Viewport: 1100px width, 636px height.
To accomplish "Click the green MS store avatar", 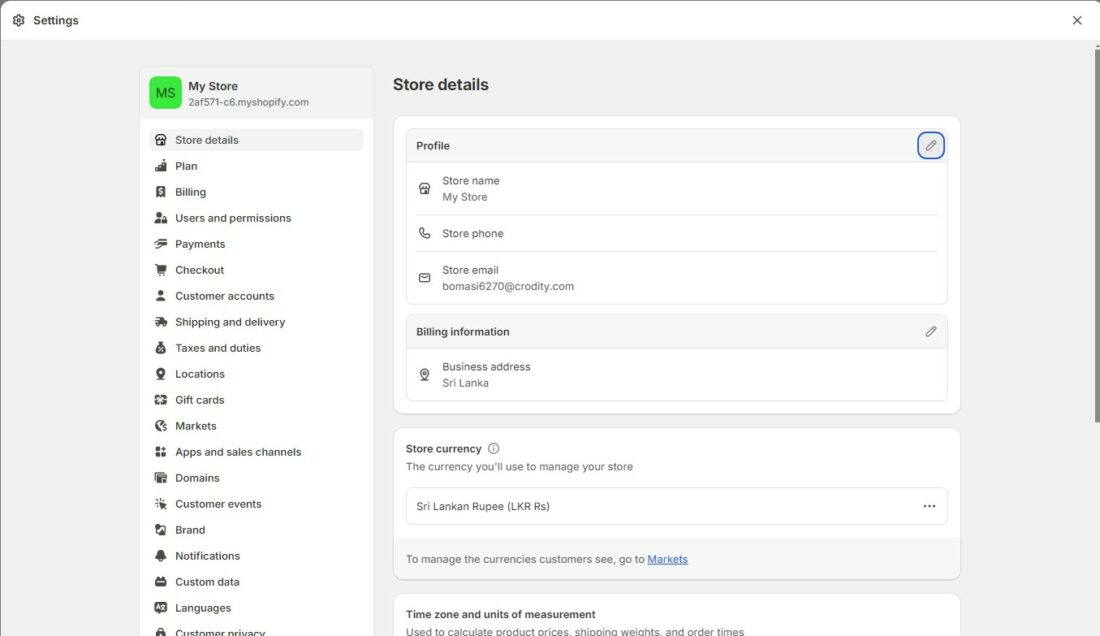I will tap(165, 93).
